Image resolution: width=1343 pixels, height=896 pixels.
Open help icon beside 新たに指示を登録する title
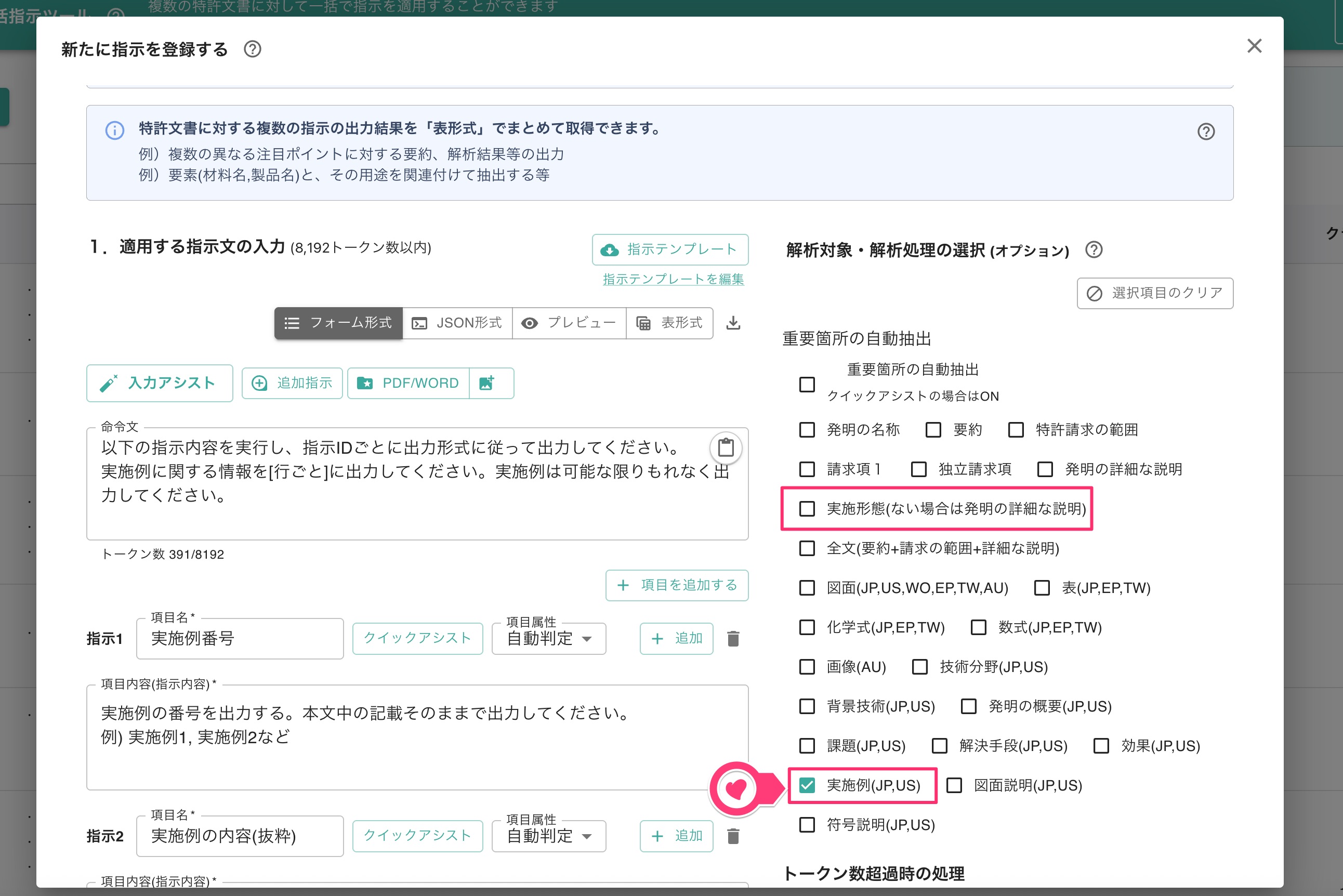(252, 49)
